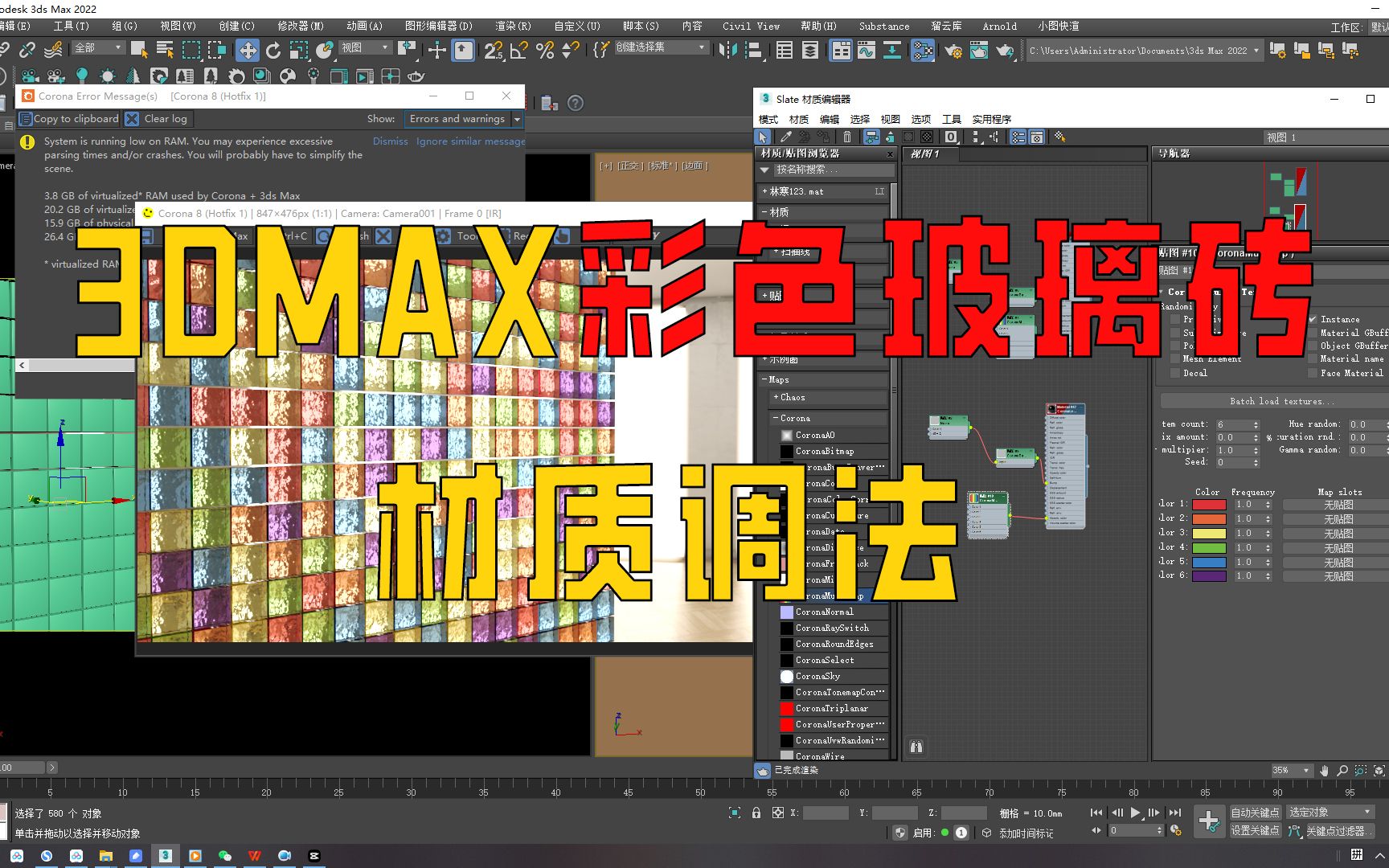1389x868 pixels.
Task: Uncheck the Instance checkbox
Action: 1313,319
